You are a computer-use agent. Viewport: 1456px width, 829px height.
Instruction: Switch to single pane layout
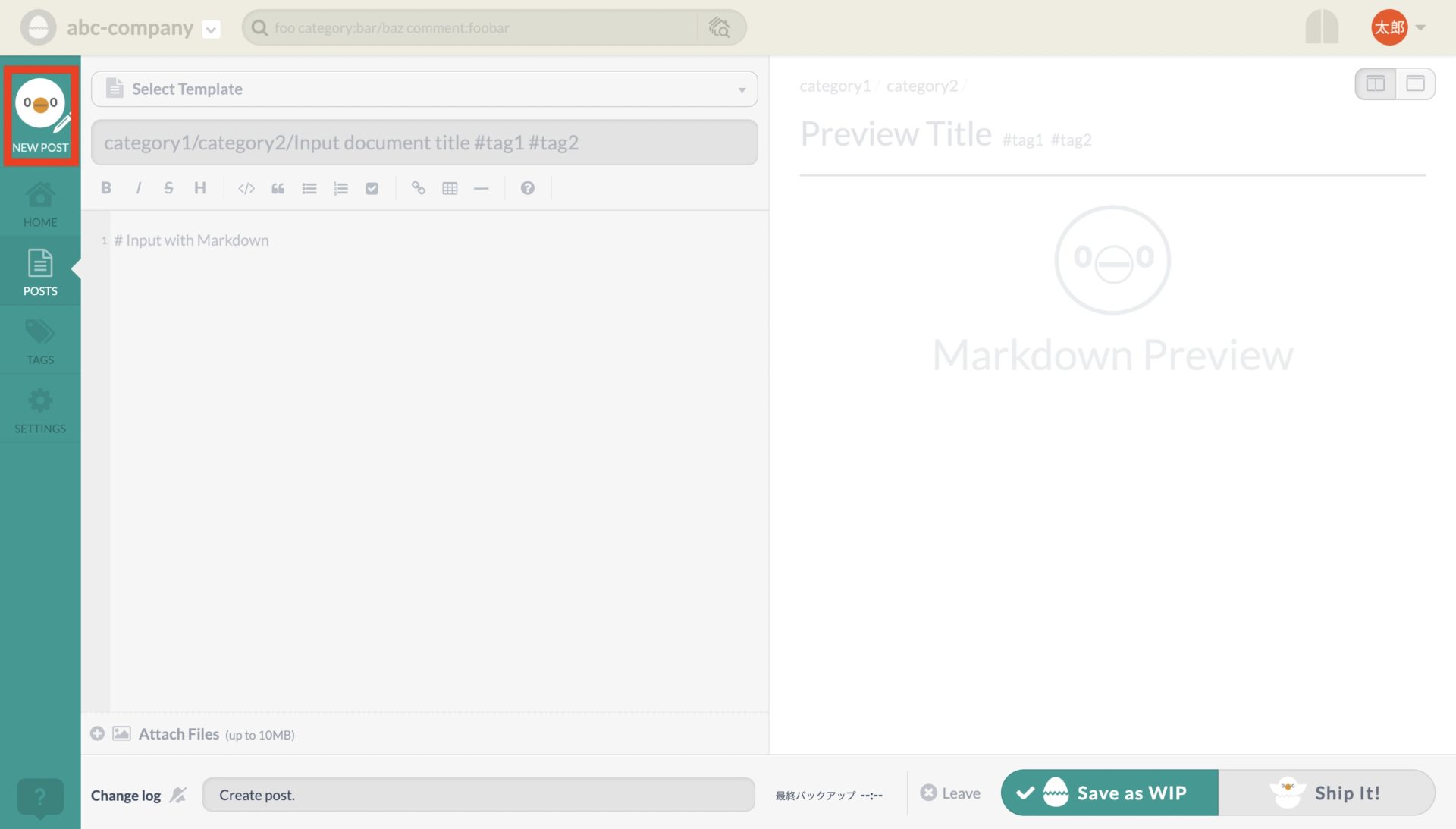pyautogui.click(x=1415, y=83)
